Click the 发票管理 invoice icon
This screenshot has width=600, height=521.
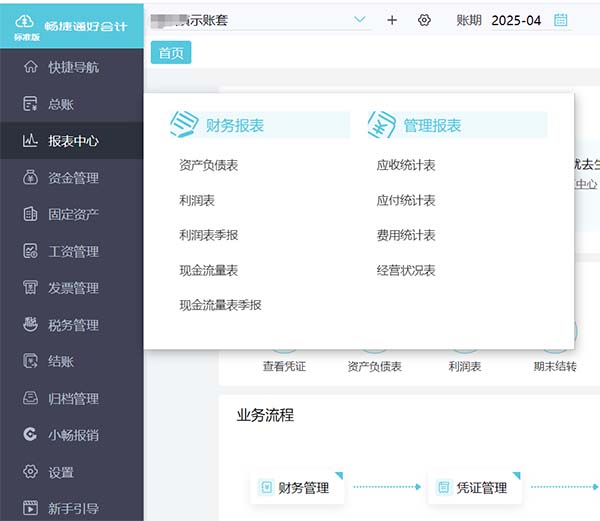click(31, 288)
